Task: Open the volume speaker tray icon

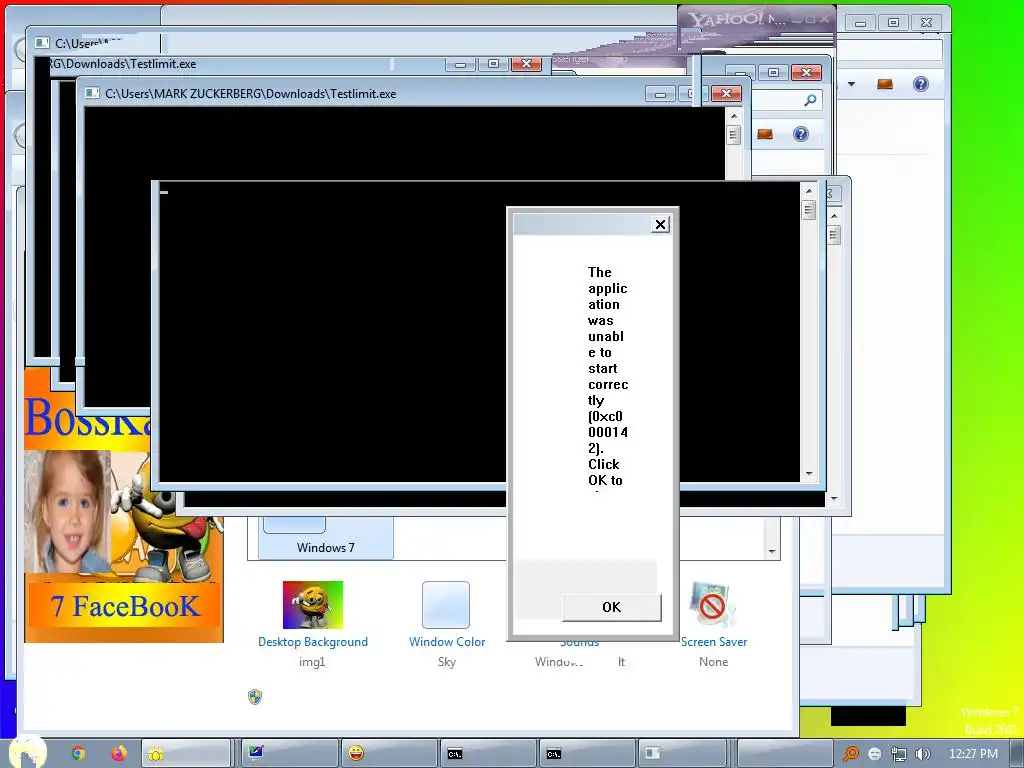Action: [x=923, y=754]
